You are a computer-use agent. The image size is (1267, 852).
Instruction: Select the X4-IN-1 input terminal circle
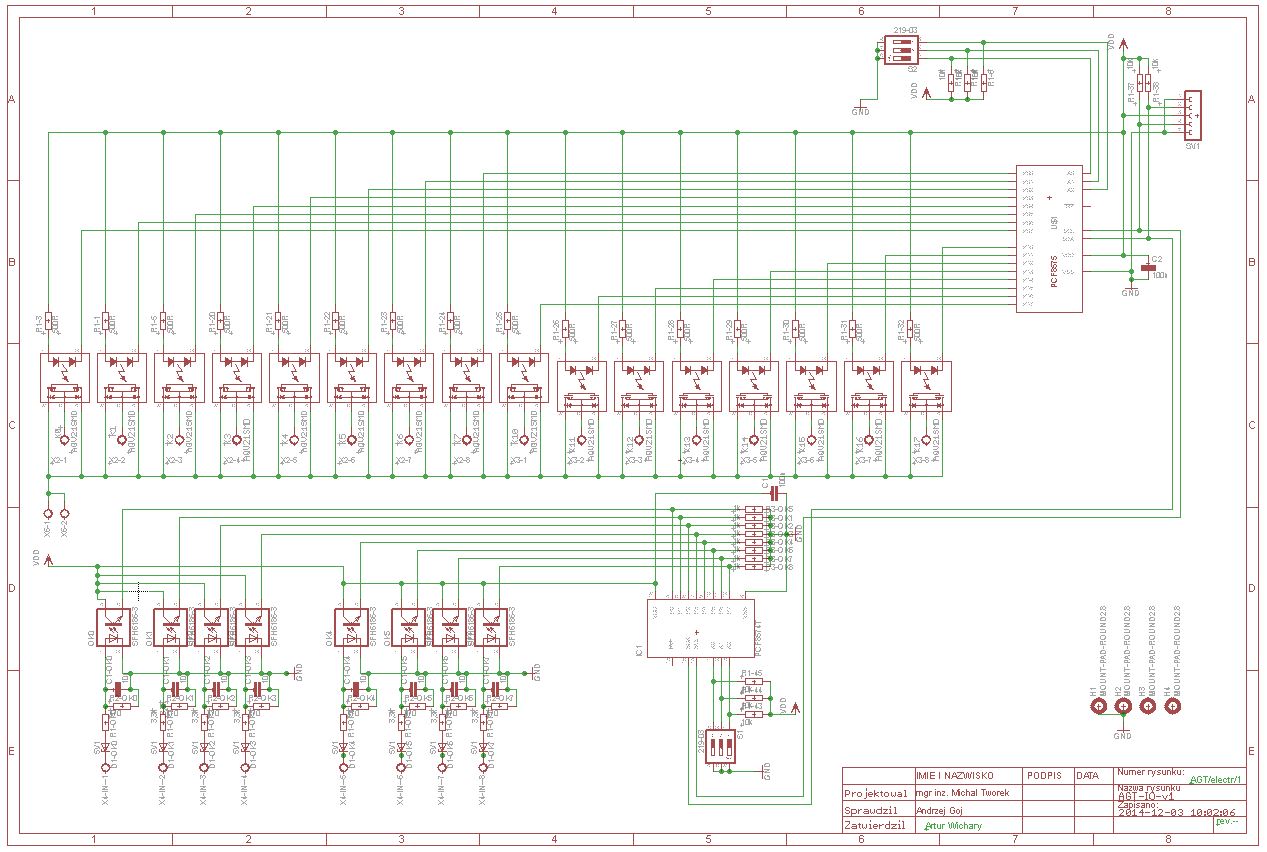pos(105,769)
